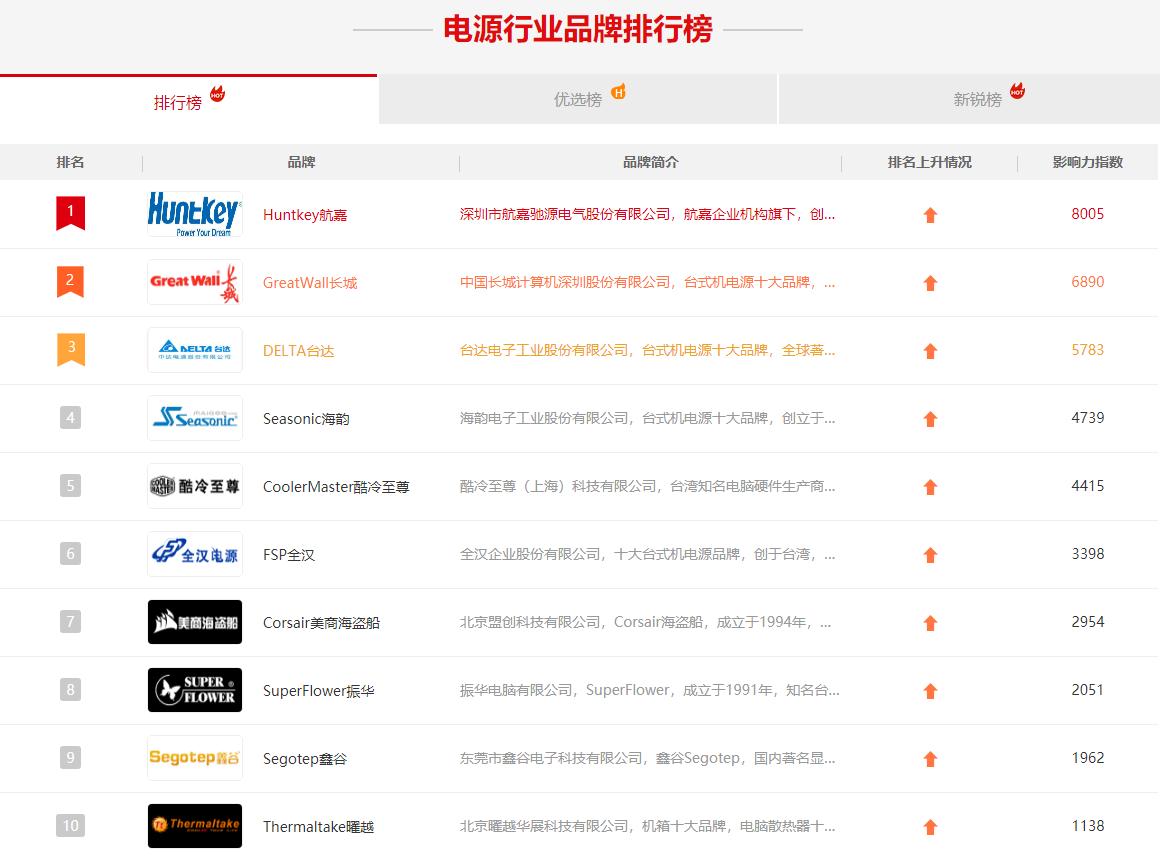Click the Thermaltake曜越 brand logo
This screenshot has height=861, width=1160.
(194, 826)
